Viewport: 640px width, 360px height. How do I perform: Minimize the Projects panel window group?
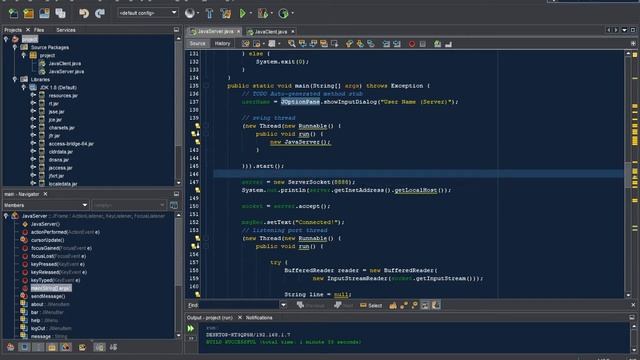176,30
